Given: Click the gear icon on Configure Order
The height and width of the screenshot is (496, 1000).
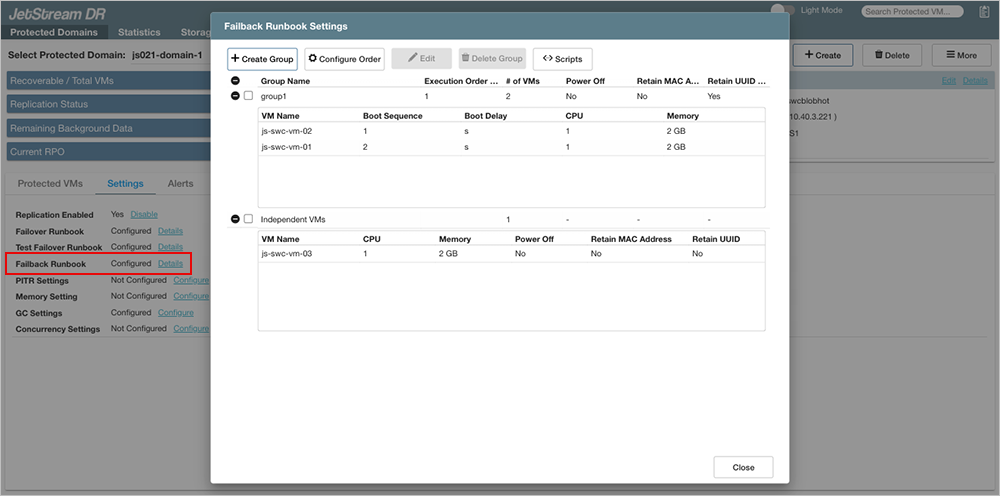Looking at the screenshot, I should click(x=312, y=59).
